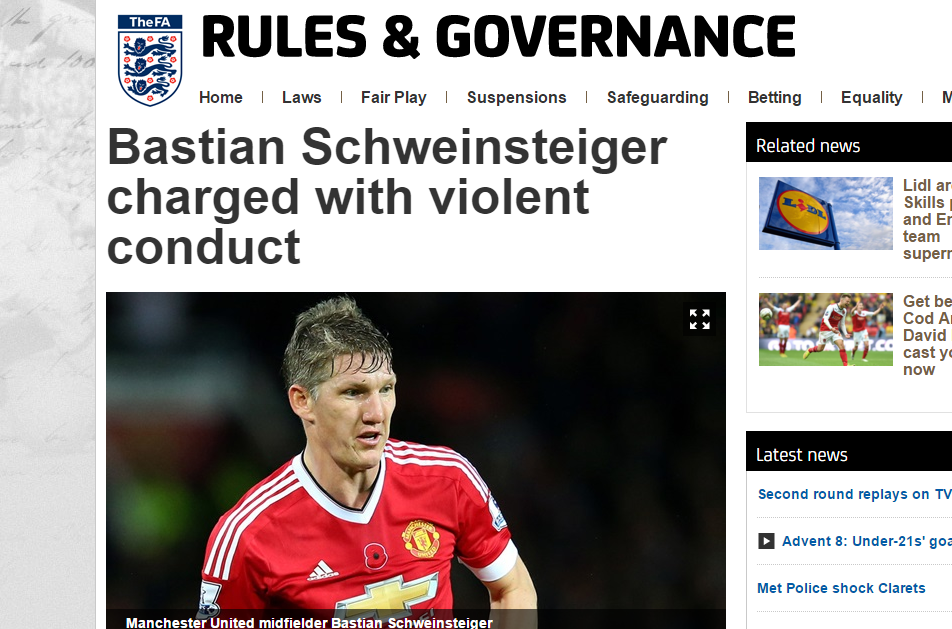Navigate to the Betting section
Screen dimensions: 952x629
pos(774,97)
